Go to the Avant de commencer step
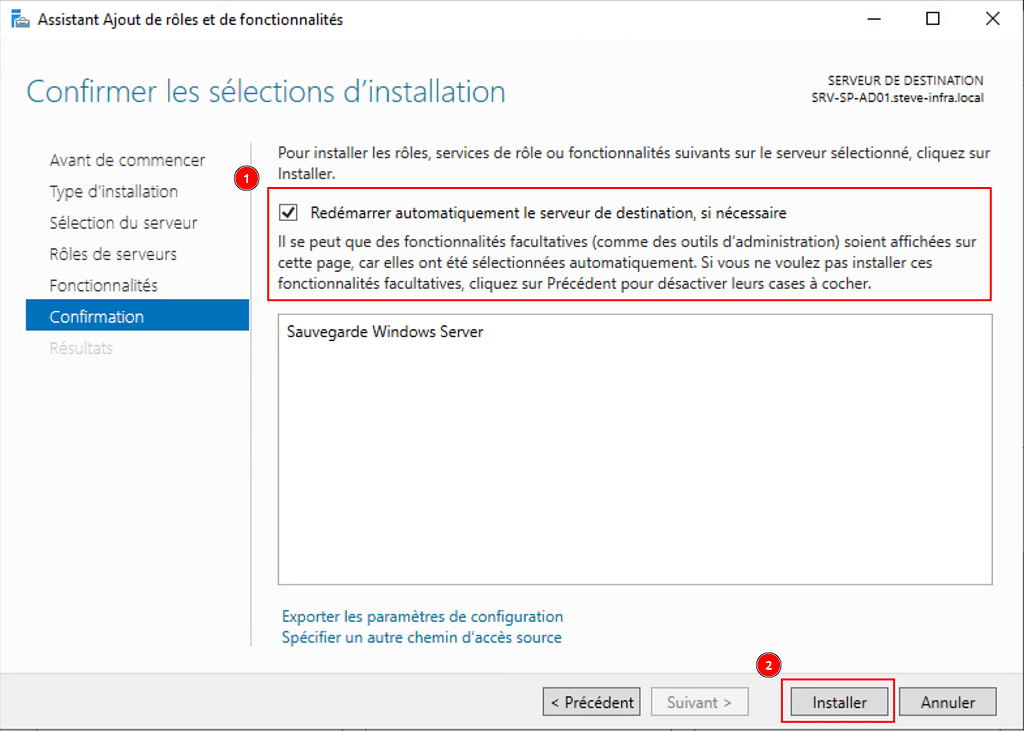The width and height of the screenshot is (1024, 731). [x=127, y=160]
